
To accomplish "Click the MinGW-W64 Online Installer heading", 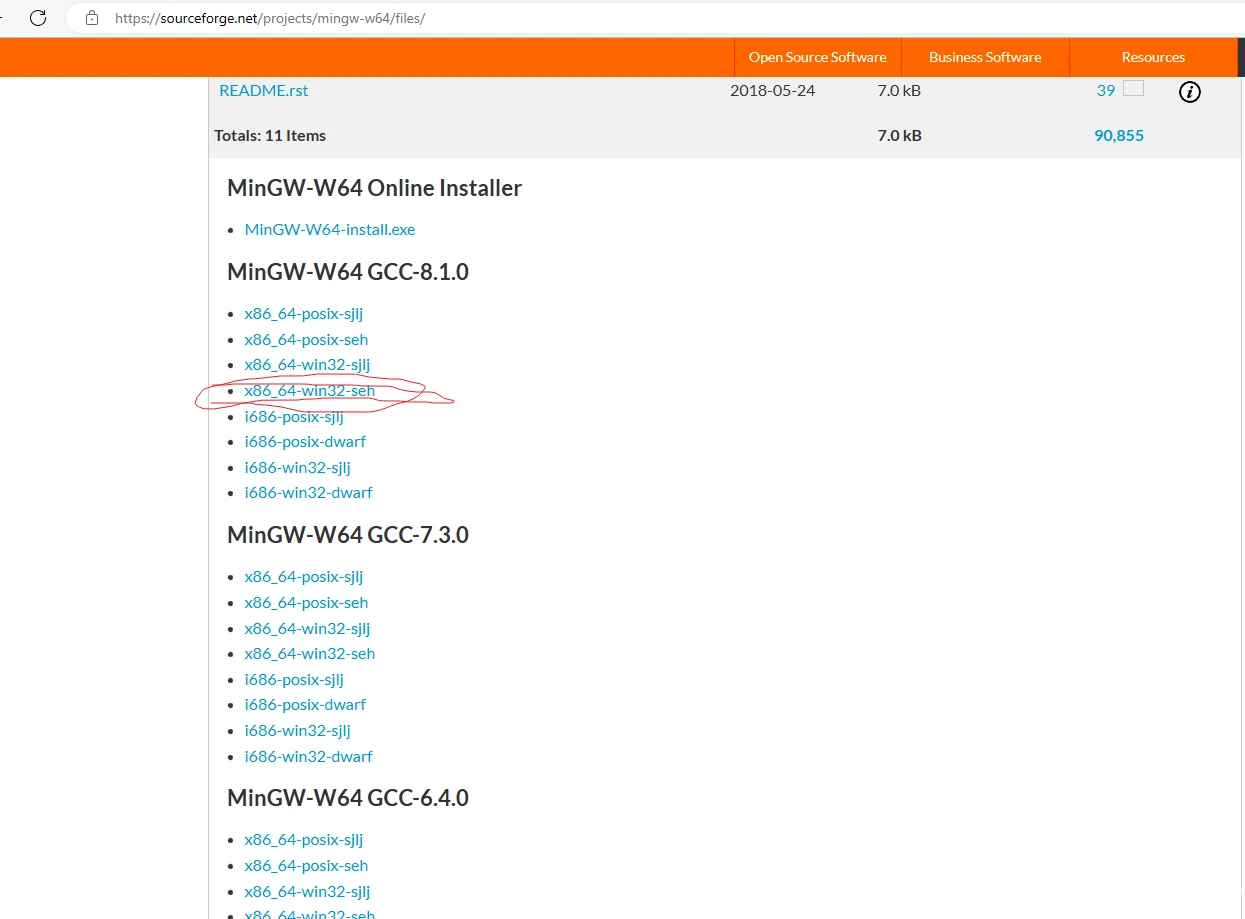I will pos(374,188).
